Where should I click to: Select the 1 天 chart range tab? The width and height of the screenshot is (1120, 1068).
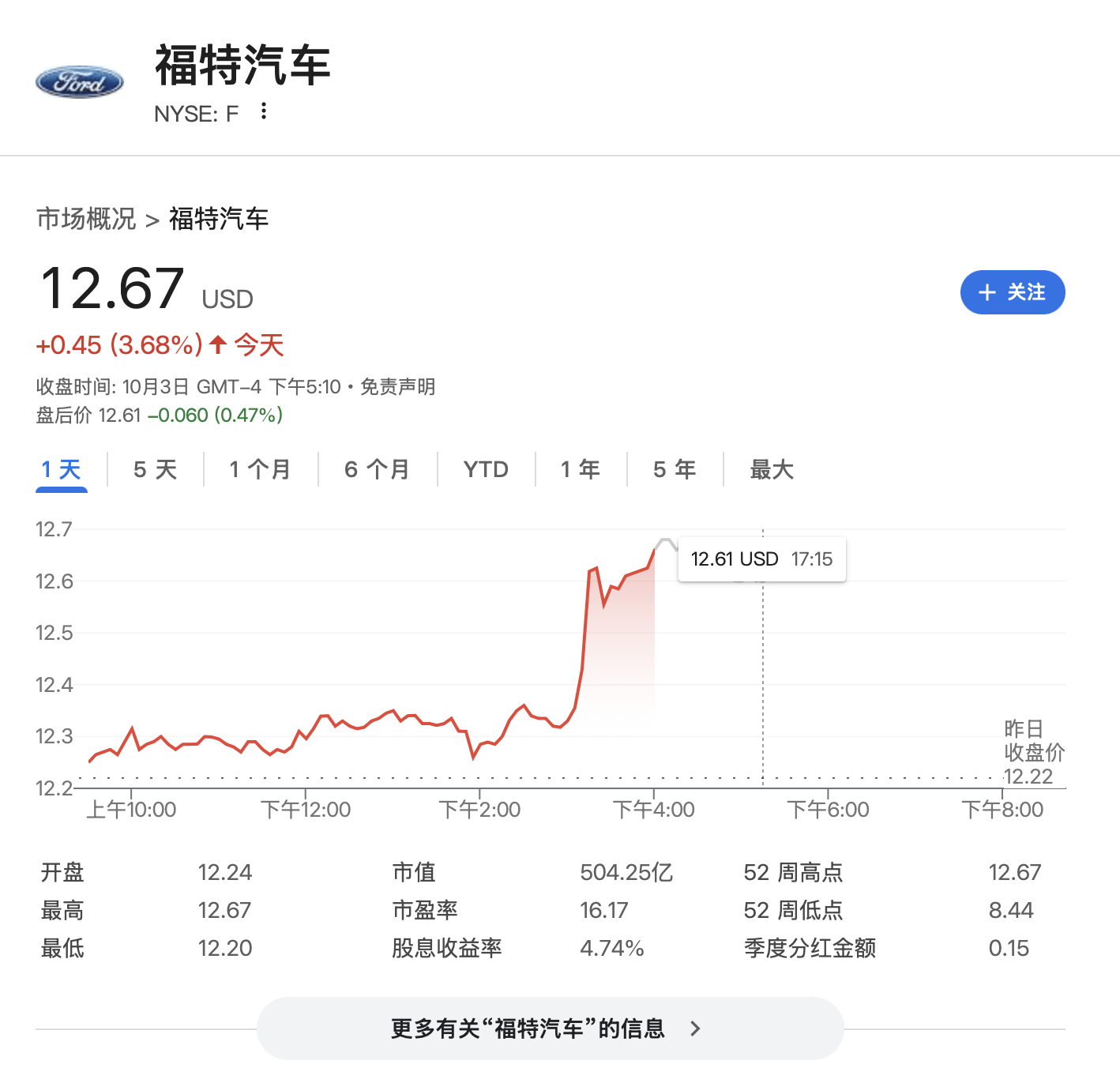62,470
